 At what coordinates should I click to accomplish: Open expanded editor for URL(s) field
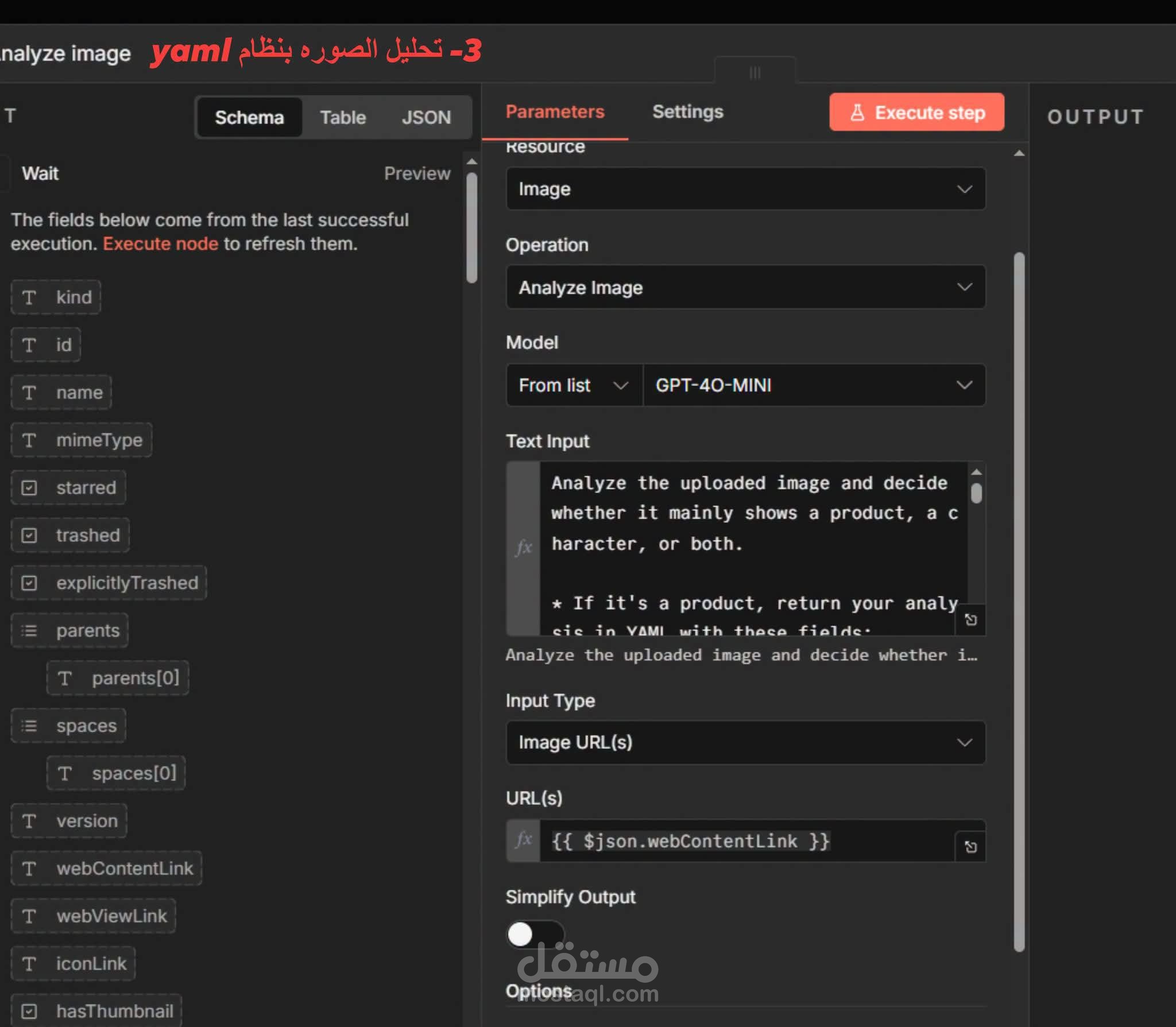coord(970,847)
